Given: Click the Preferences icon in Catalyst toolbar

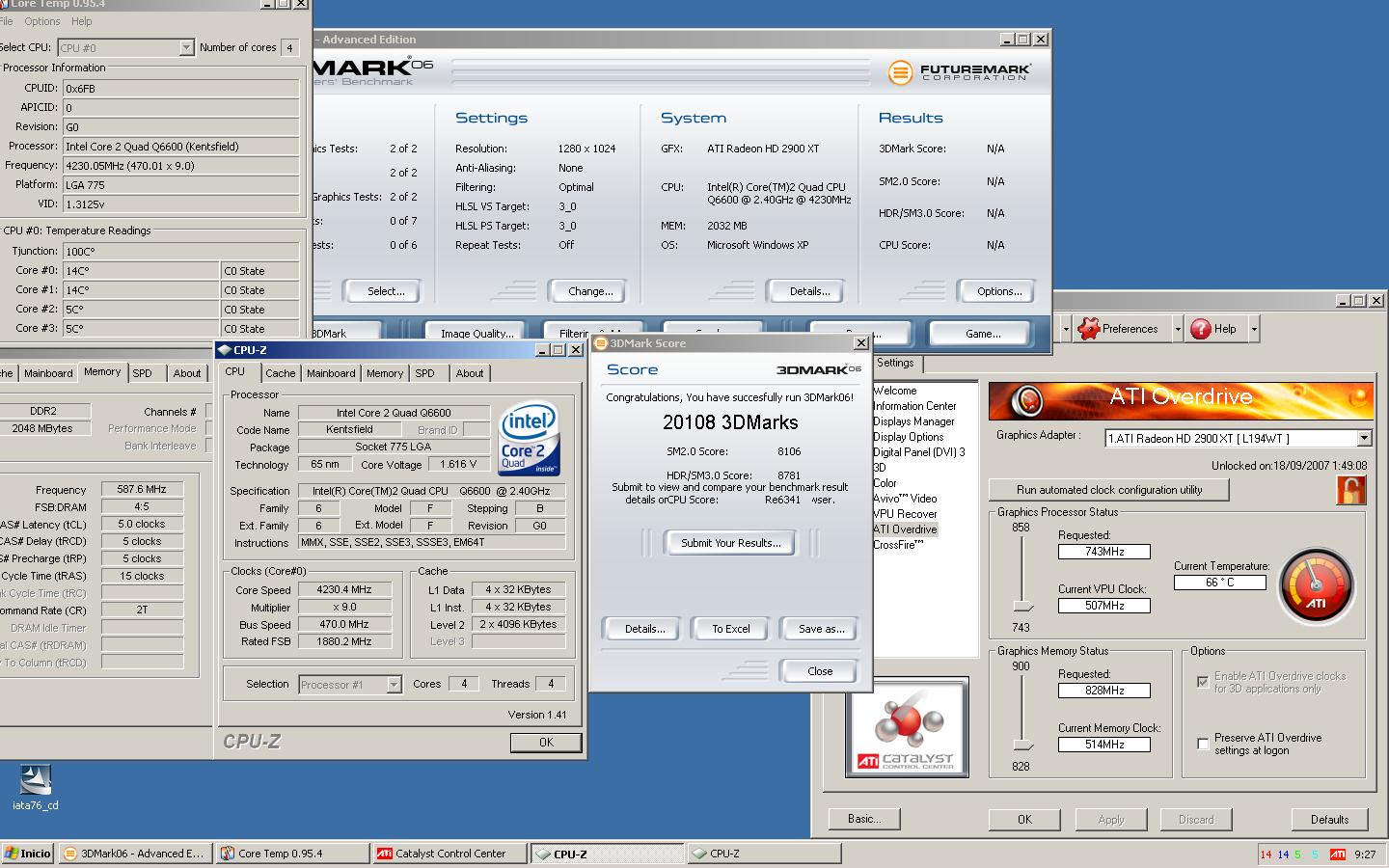Looking at the screenshot, I should pos(1089,329).
